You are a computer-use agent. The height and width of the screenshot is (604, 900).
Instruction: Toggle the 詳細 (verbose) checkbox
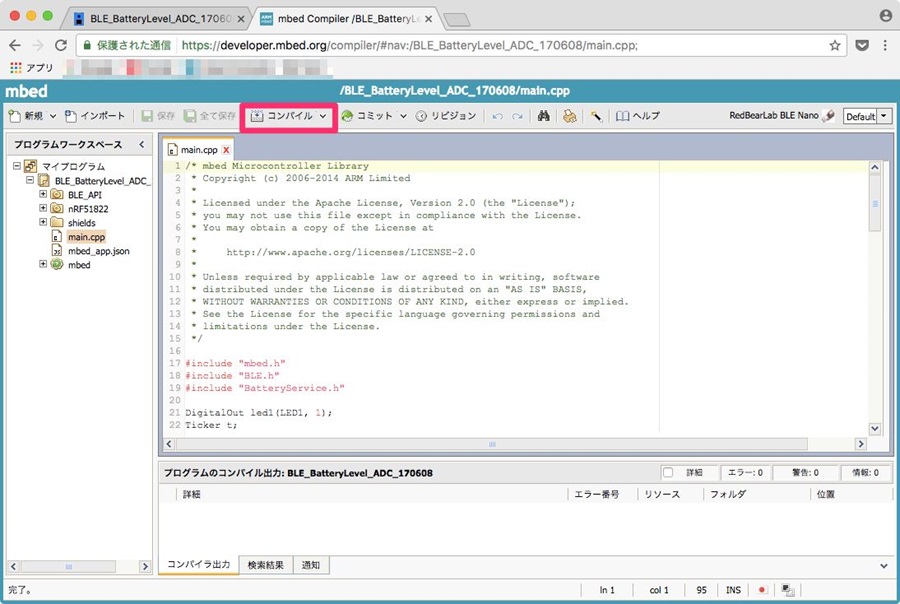(668, 473)
